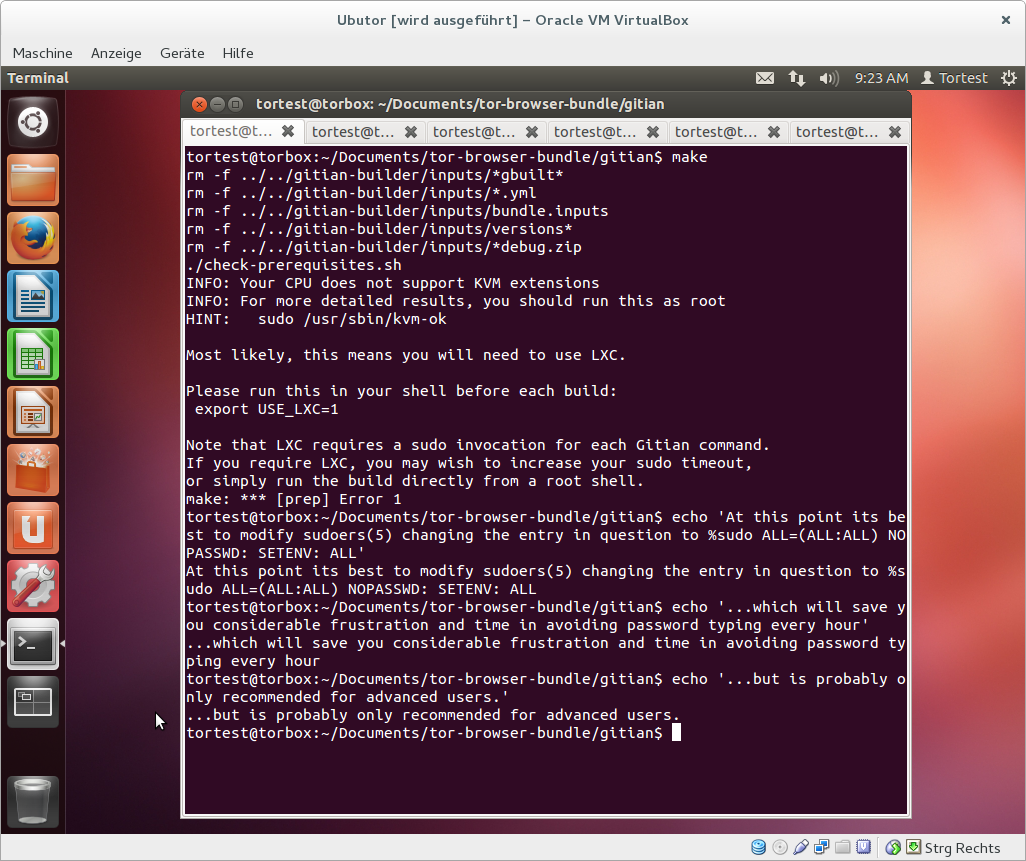The image size is (1026, 861).
Task: Open the Trash in the launcher
Action: pos(33,801)
